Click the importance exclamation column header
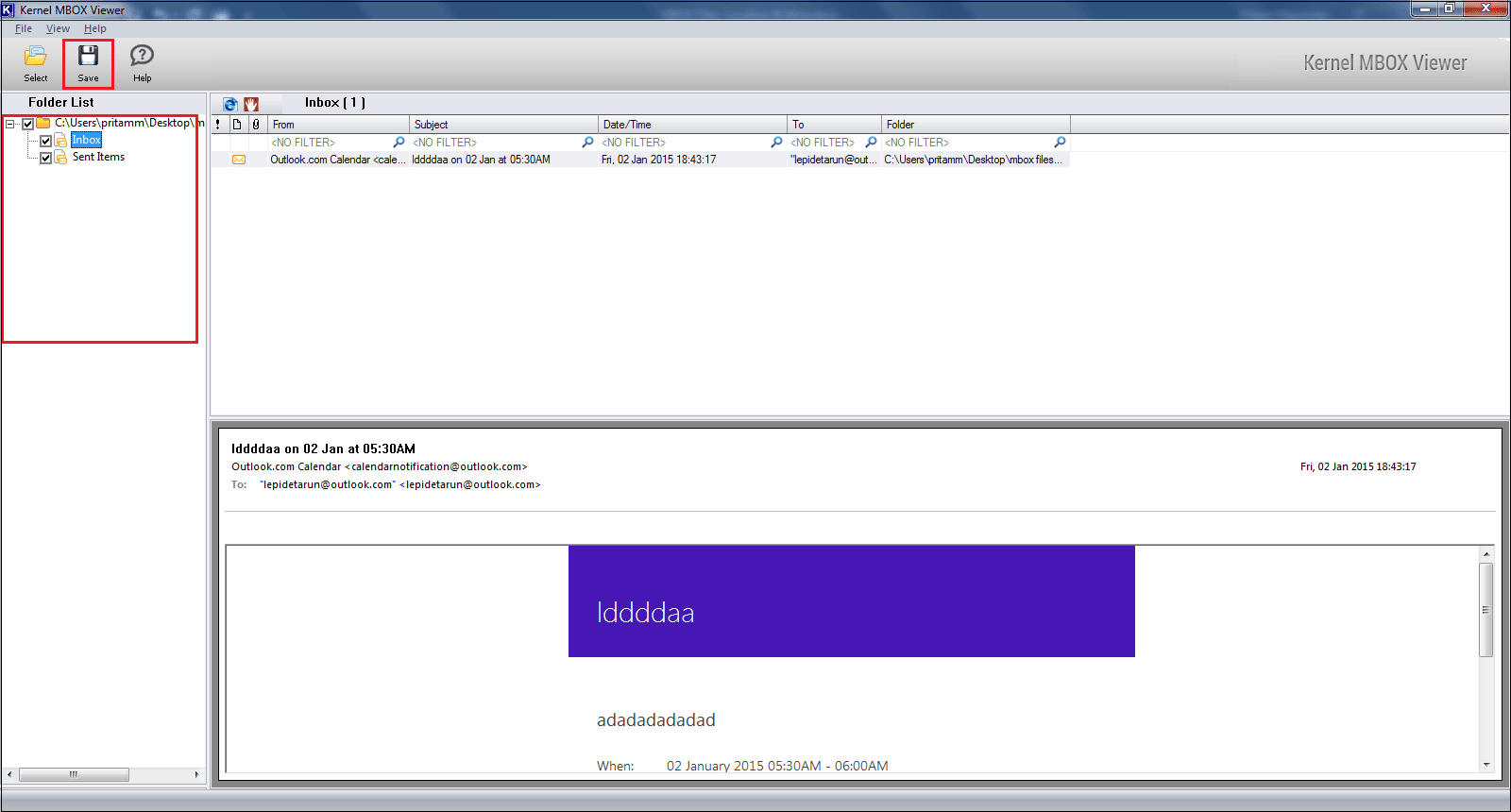This screenshot has width=1511, height=812. (x=218, y=124)
